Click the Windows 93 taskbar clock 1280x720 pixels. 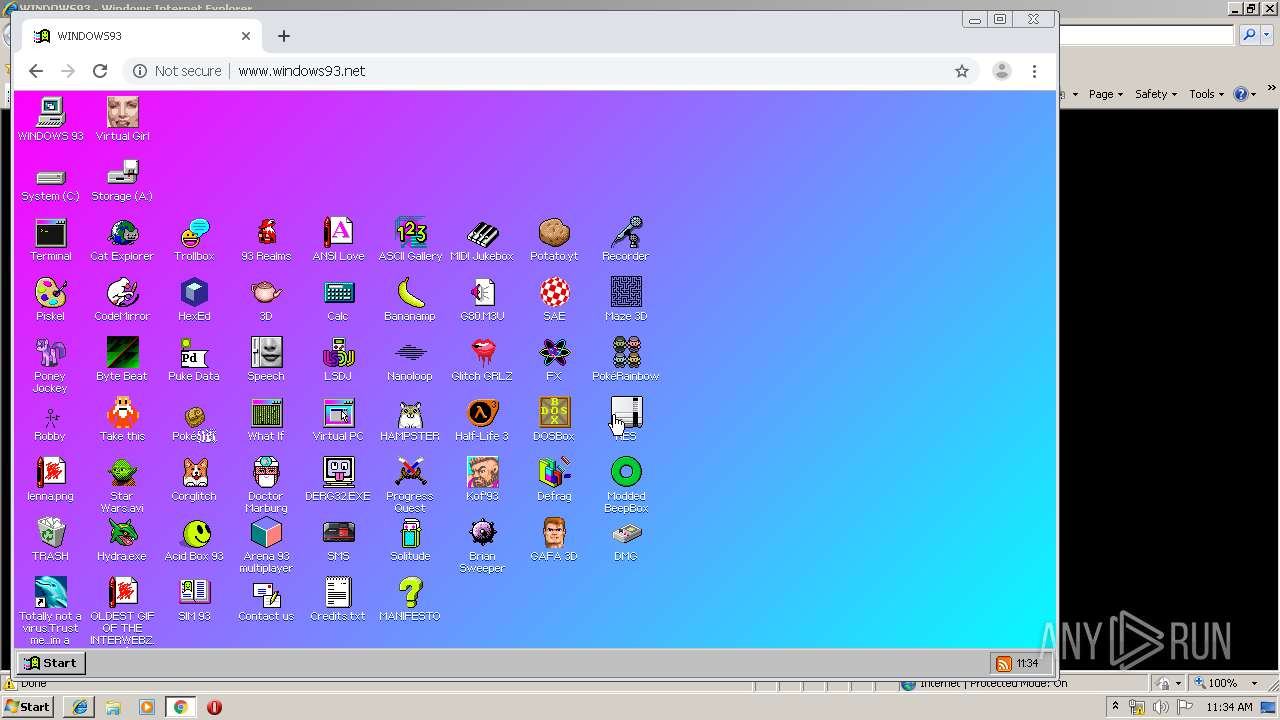[x=1027, y=664]
